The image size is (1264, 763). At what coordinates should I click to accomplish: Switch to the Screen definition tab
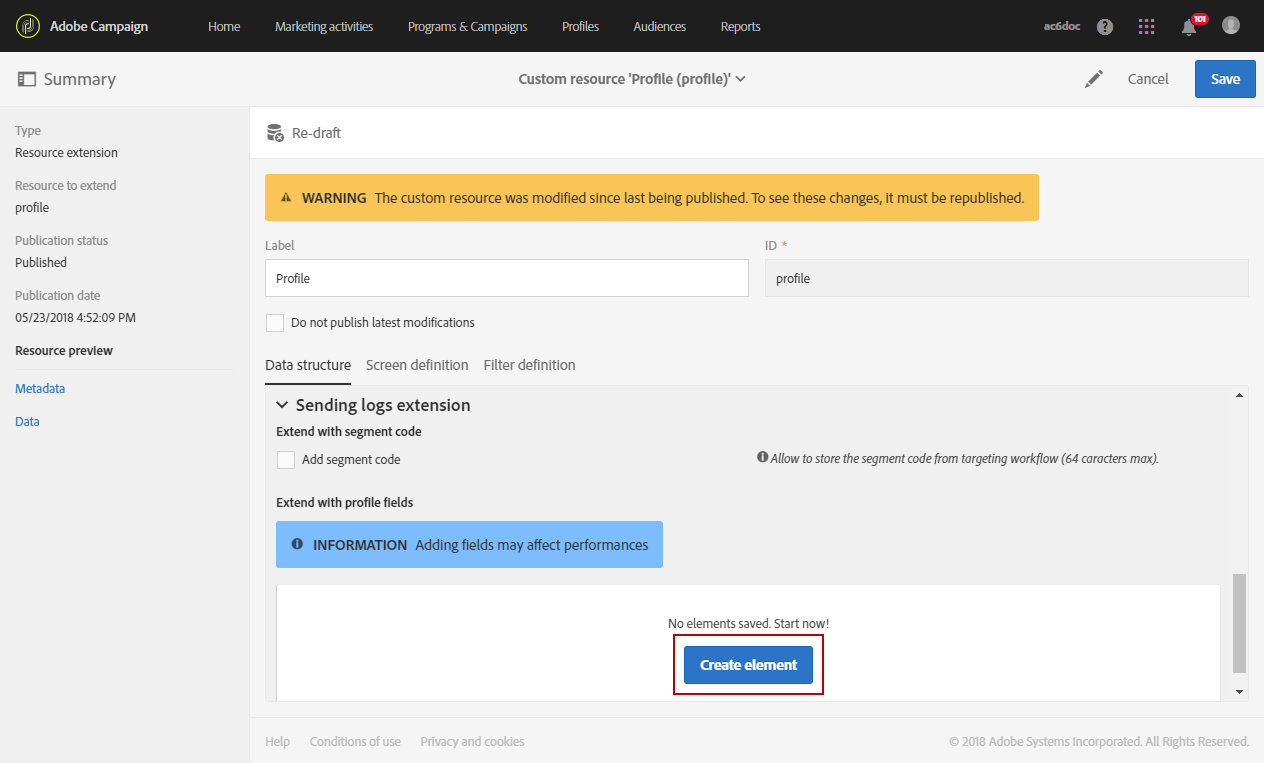point(417,365)
